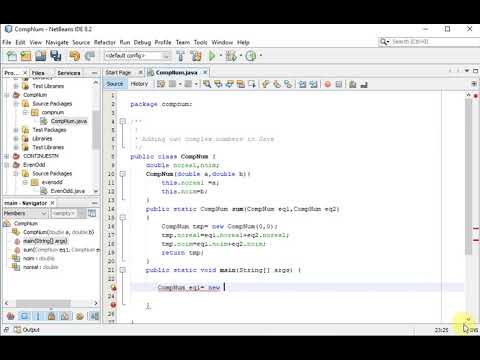Toggle Show Inherited Members in Navigator
The image size is (480, 360).
pyautogui.click(x=11, y=316)
